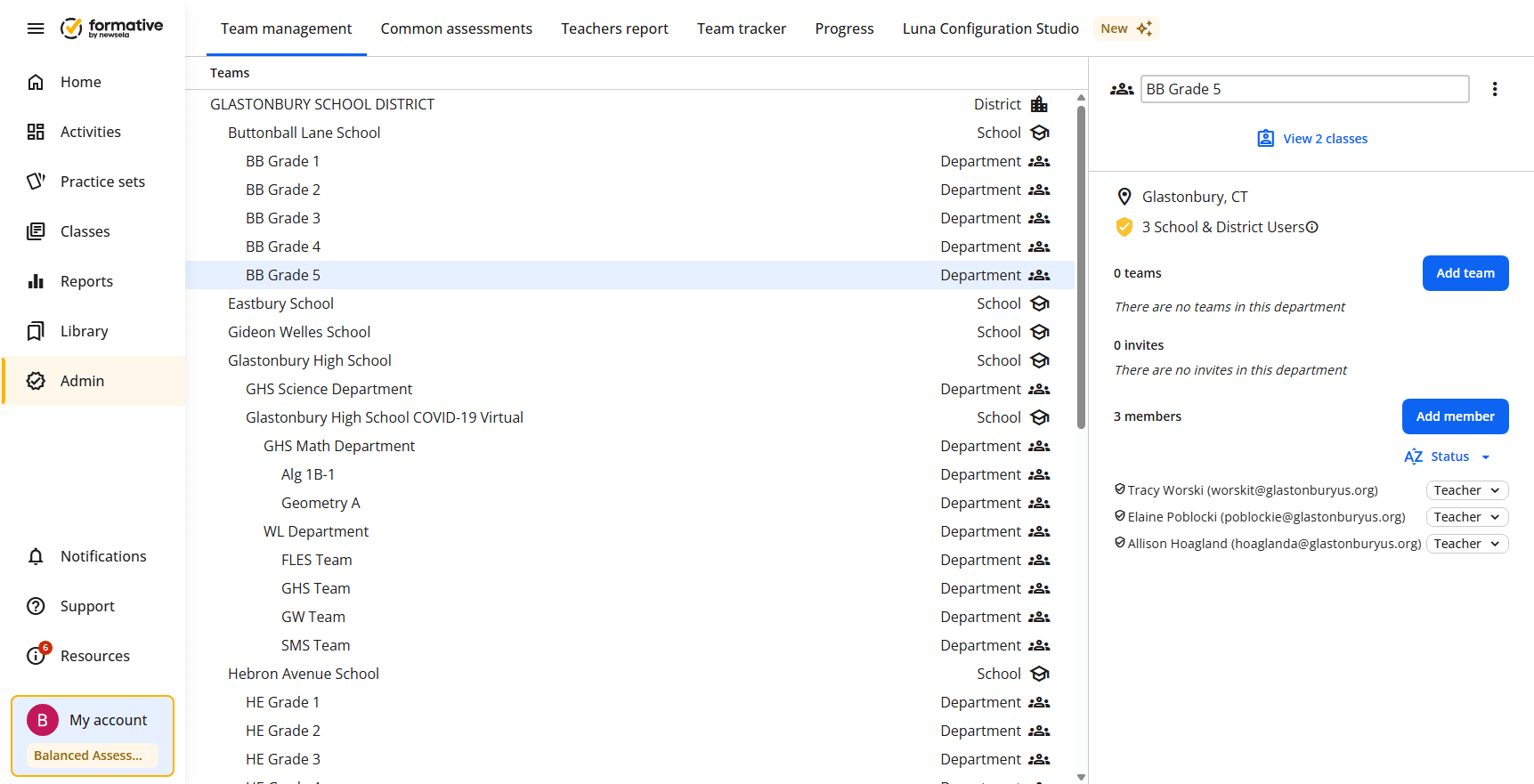Select the GHS Science Department row
1534x784 pixels.
(629, 389)
